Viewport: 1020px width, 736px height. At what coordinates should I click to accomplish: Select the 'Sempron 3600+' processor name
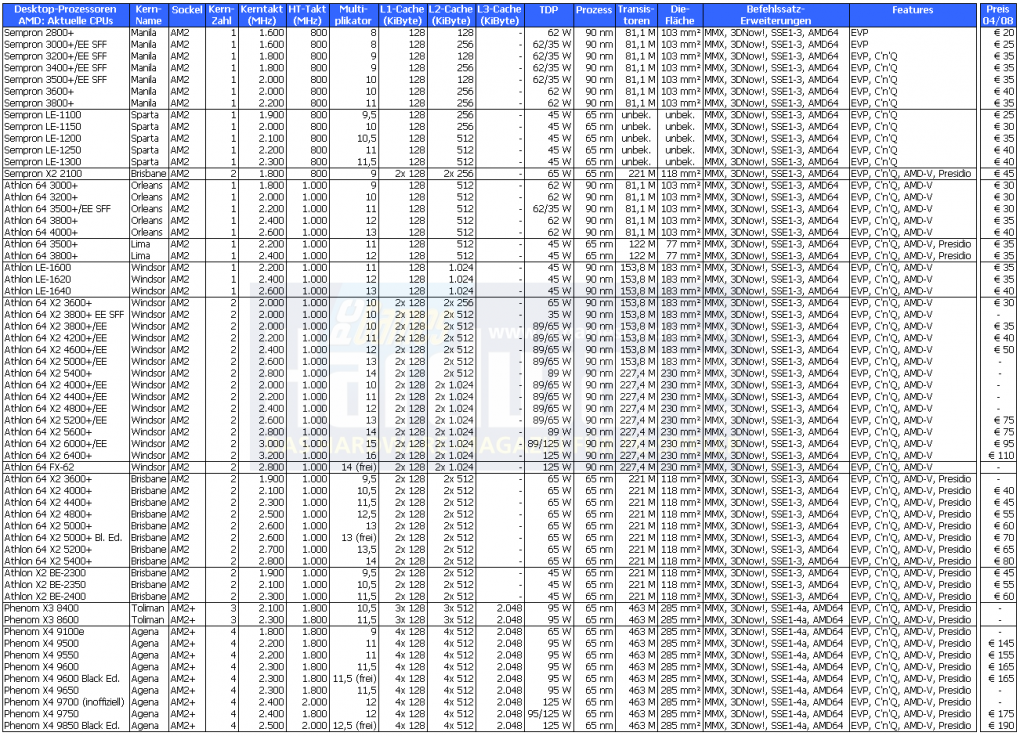[x=39, y=91]
